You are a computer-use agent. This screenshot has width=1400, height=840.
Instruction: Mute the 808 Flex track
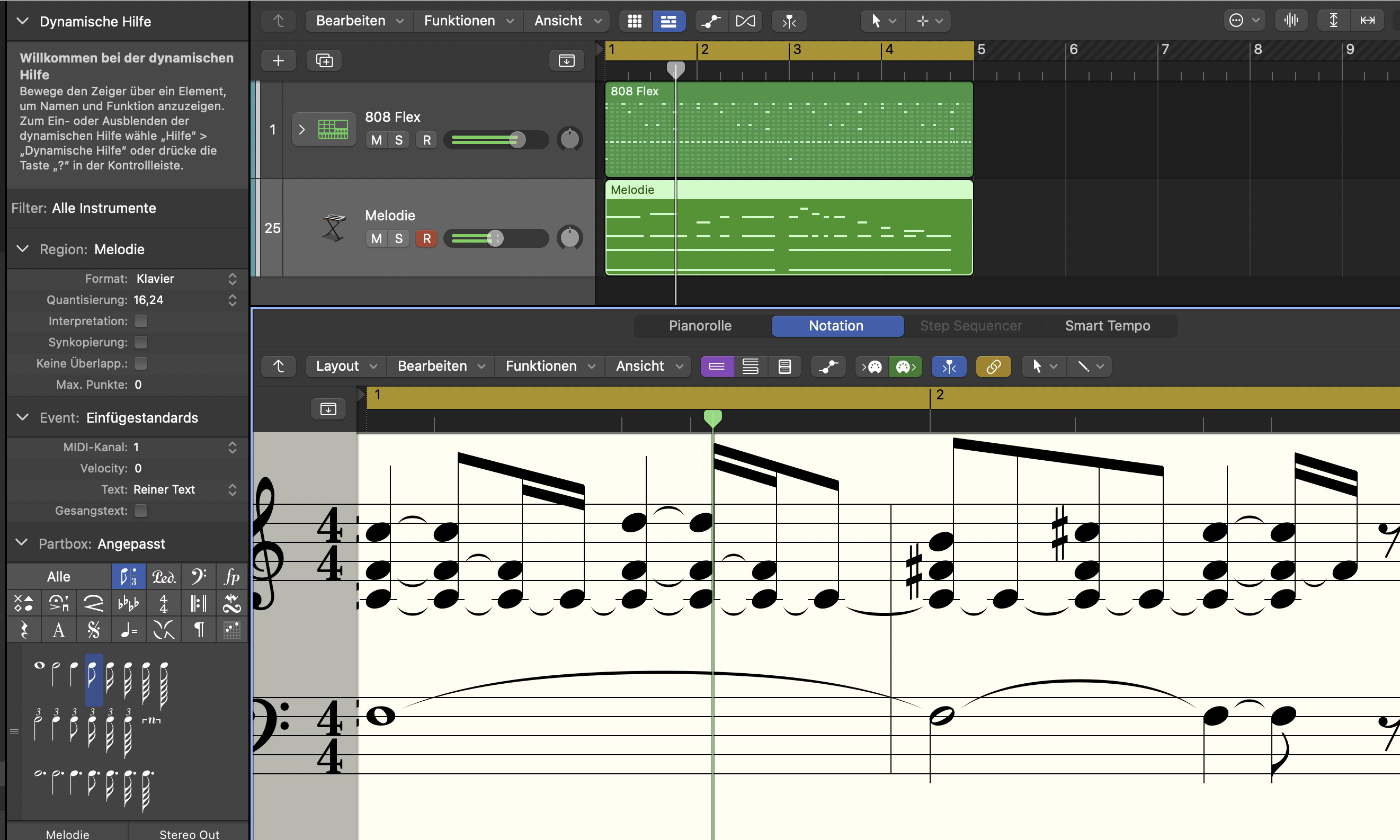tap(375, 140)
